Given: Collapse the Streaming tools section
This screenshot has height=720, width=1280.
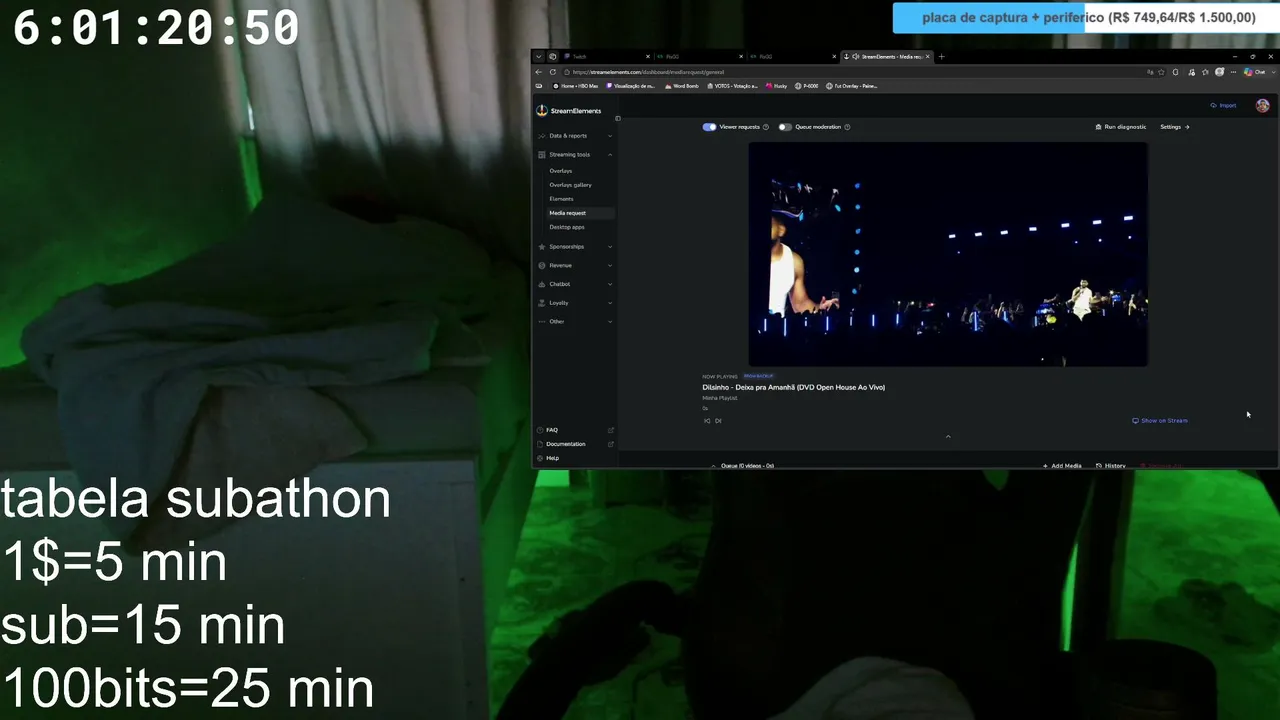Looking at the screenshot, I should [x=575, y=154].
